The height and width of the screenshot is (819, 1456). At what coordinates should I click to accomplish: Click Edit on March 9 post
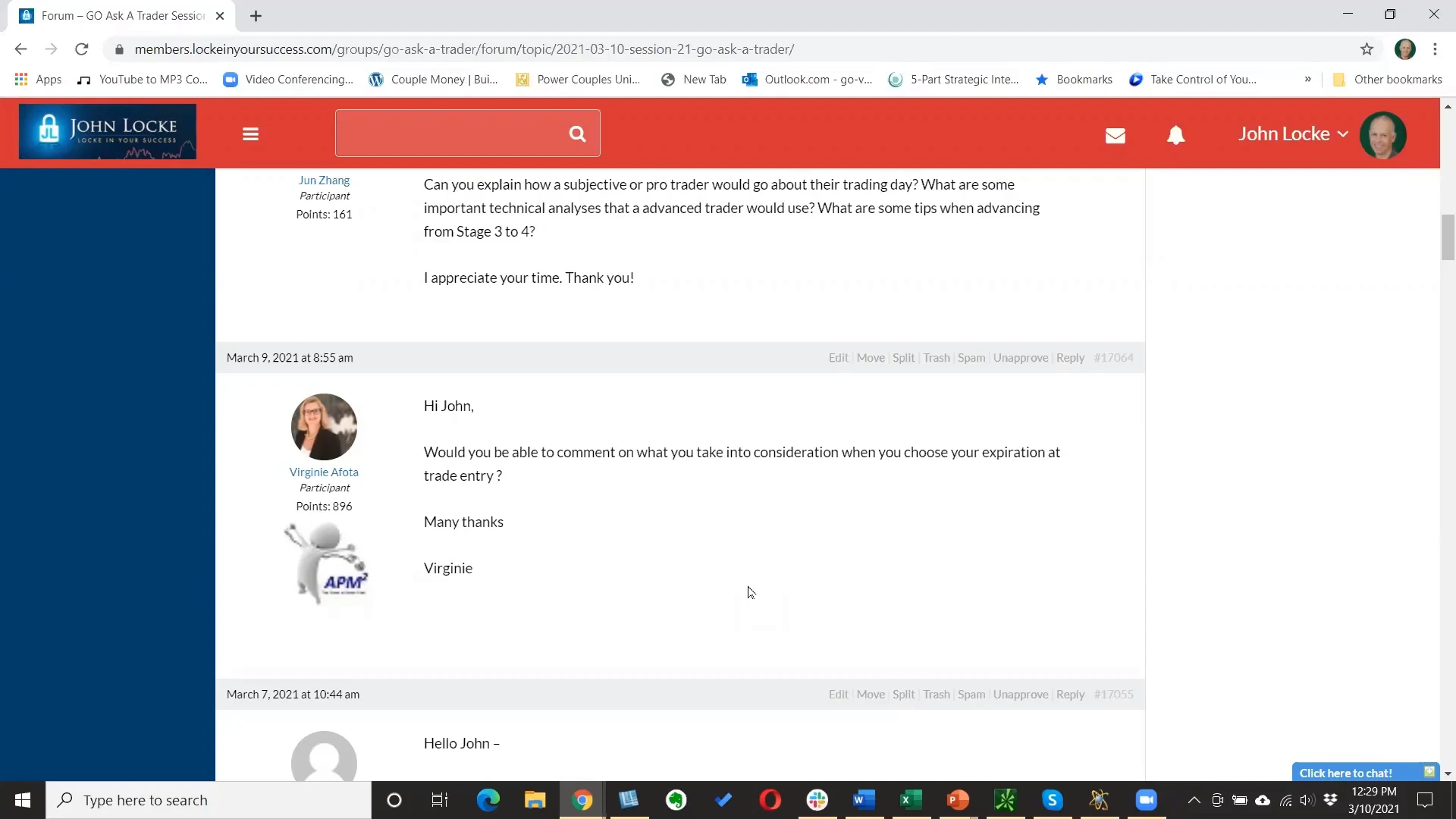(838, 358)
